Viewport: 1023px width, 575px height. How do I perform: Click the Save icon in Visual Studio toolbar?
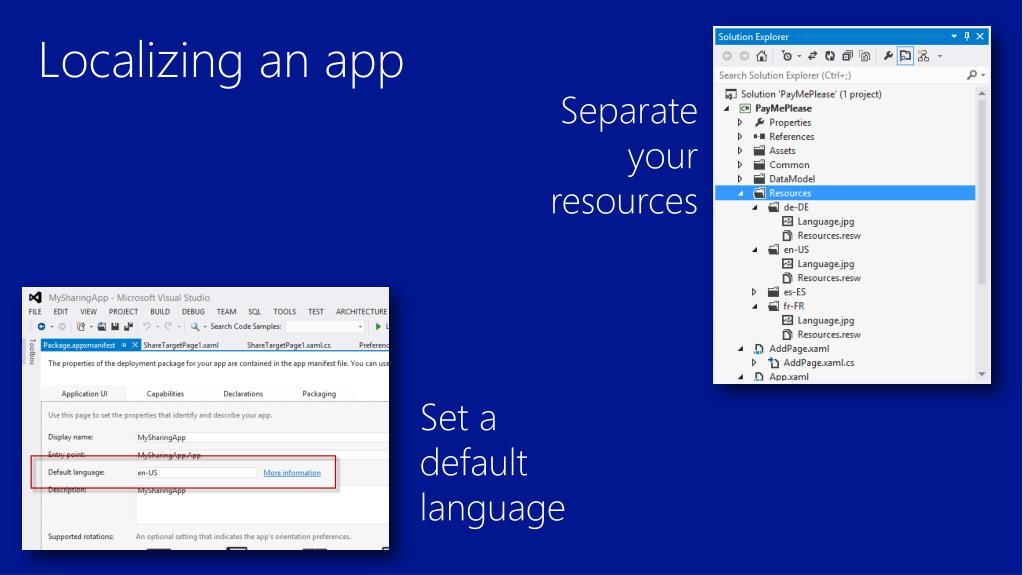pyautogui.click(x=115, y=326)
